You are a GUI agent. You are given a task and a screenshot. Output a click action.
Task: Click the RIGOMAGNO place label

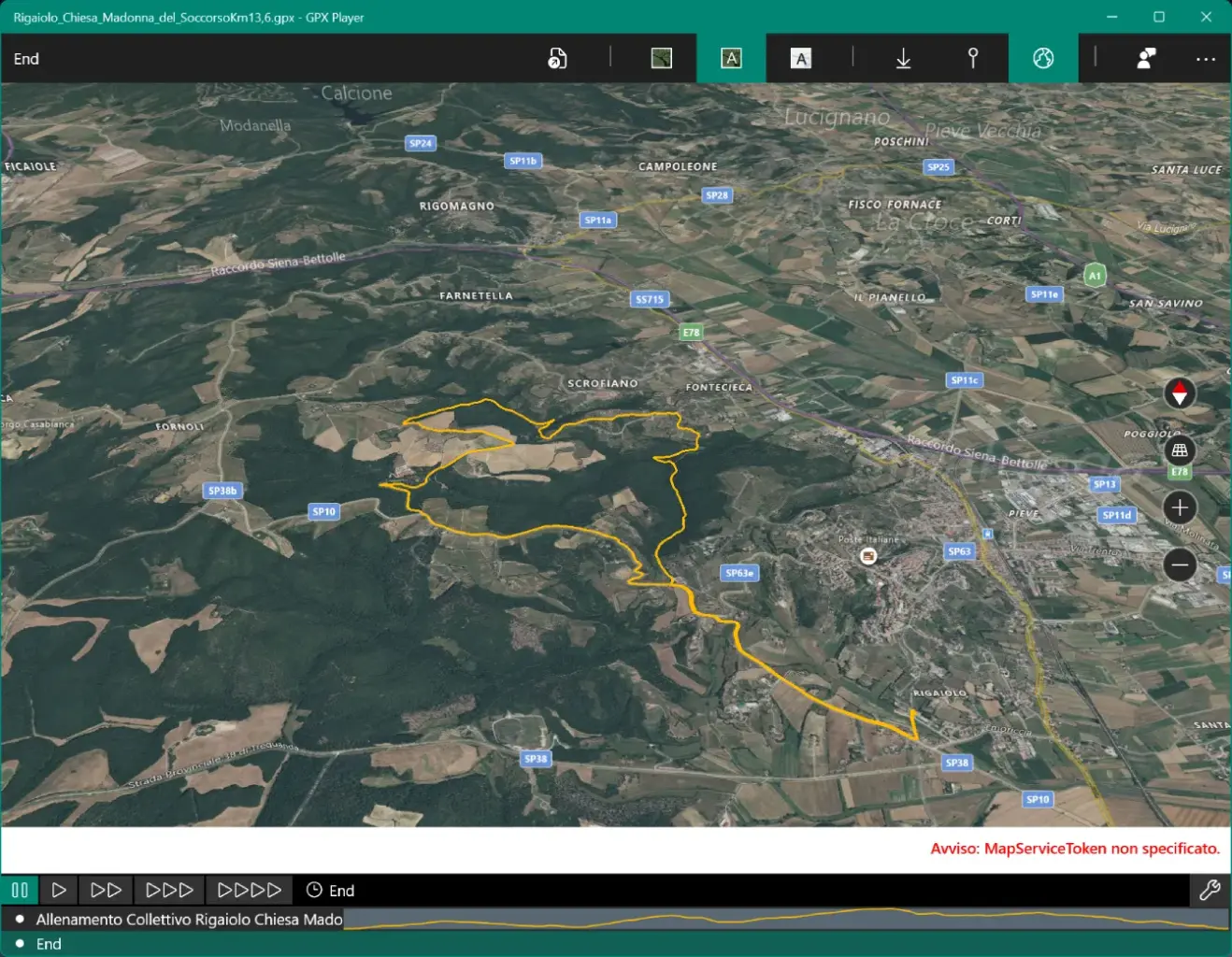pos(456,206)
